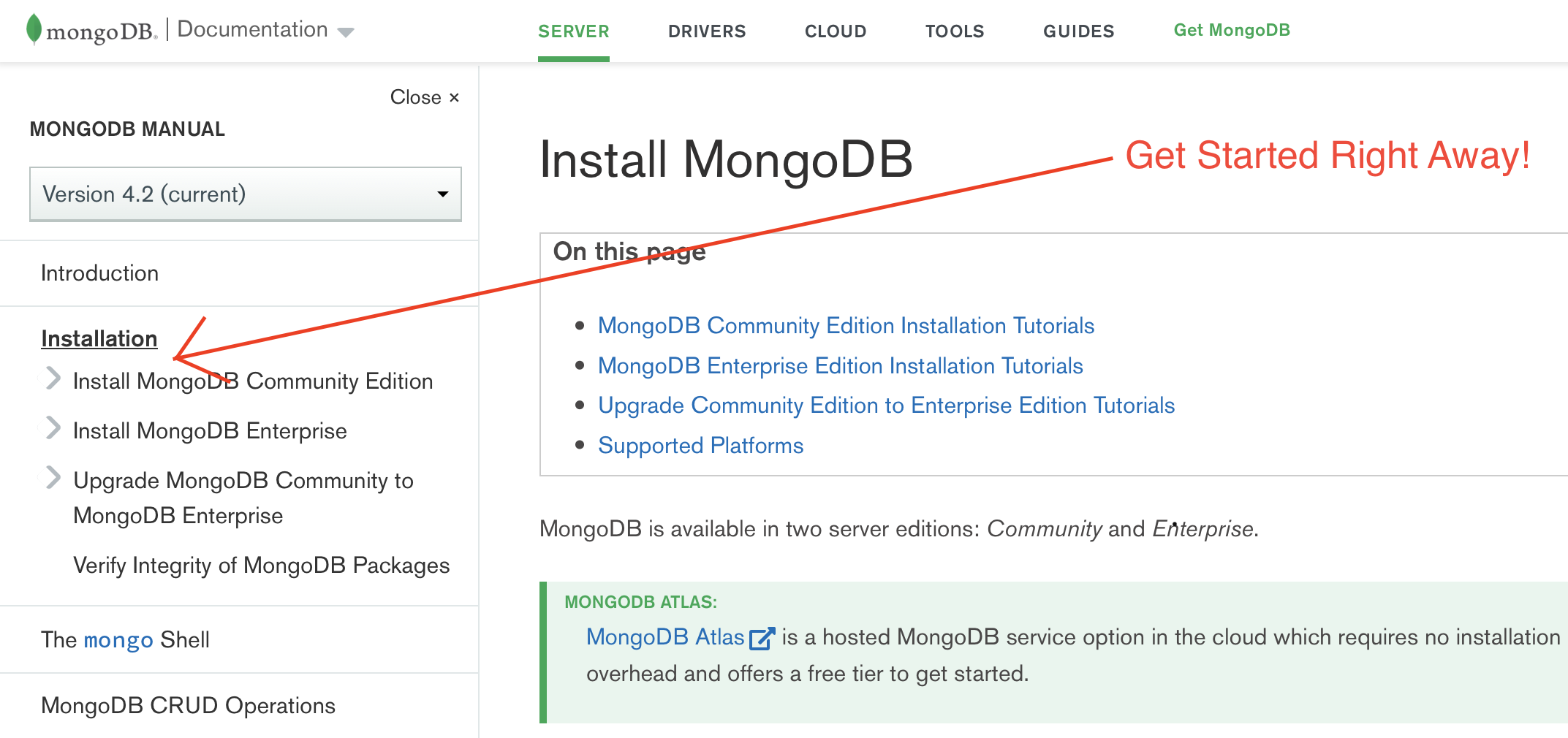Close the sidebar navigation
Screen dimensions: 1568x738
click(425, 97)
